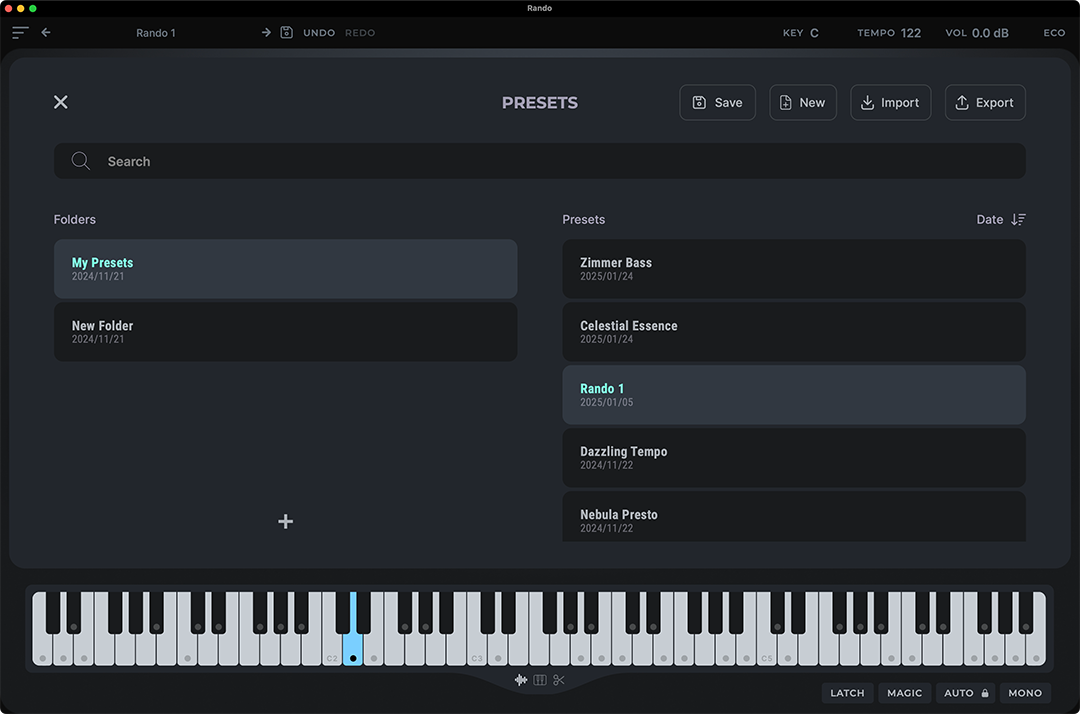Viewport: 1080px width, 714px height.
Task: Open the hamburger menu icon
Action: point(20,33)
